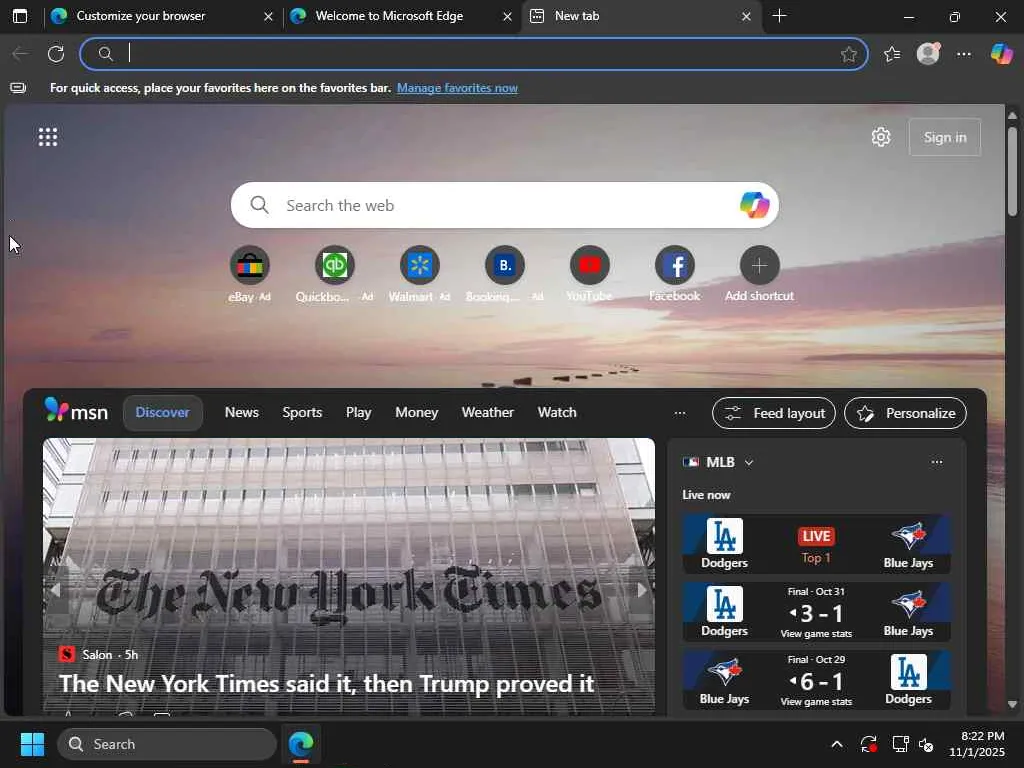Select the Play feed tab

pyautogui.click(x=359, y=413)
